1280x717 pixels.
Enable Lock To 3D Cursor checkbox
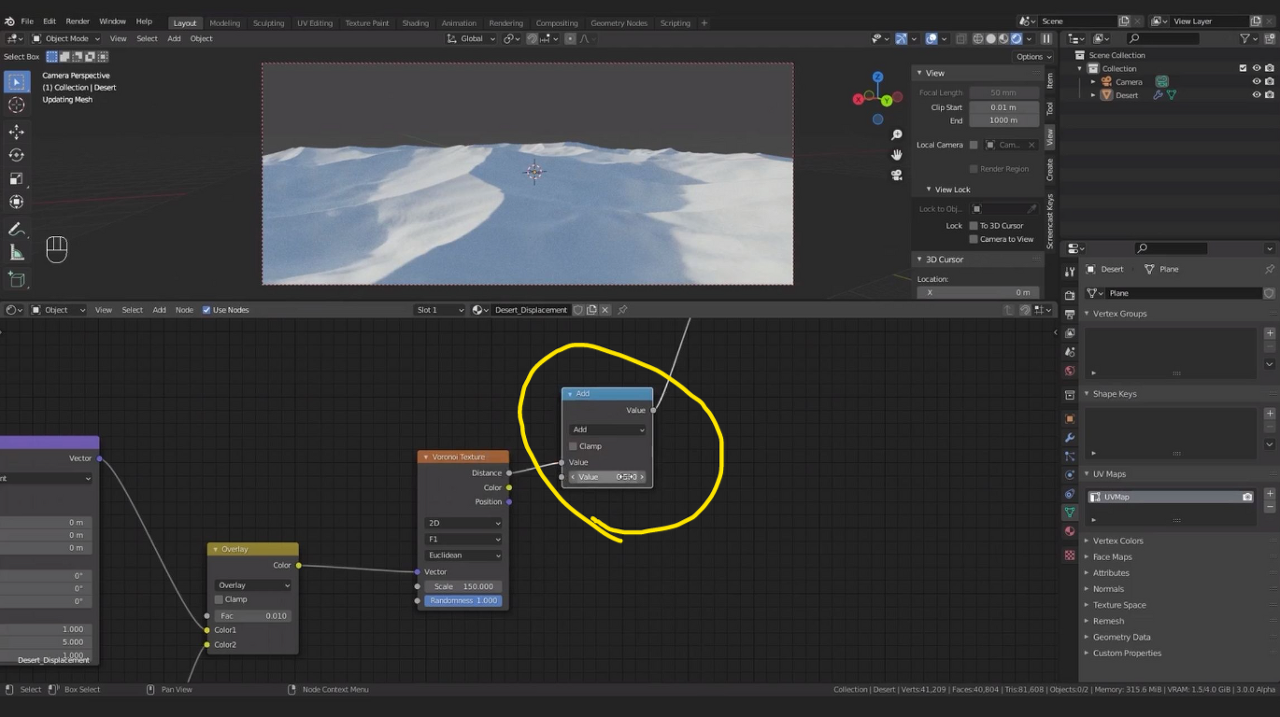point(973,226)
